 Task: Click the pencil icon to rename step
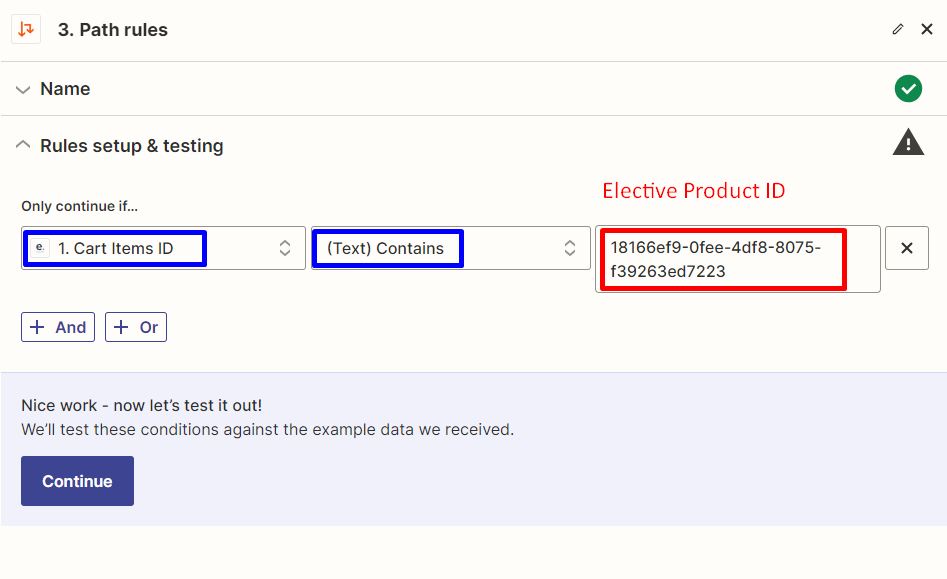point(898,30)
